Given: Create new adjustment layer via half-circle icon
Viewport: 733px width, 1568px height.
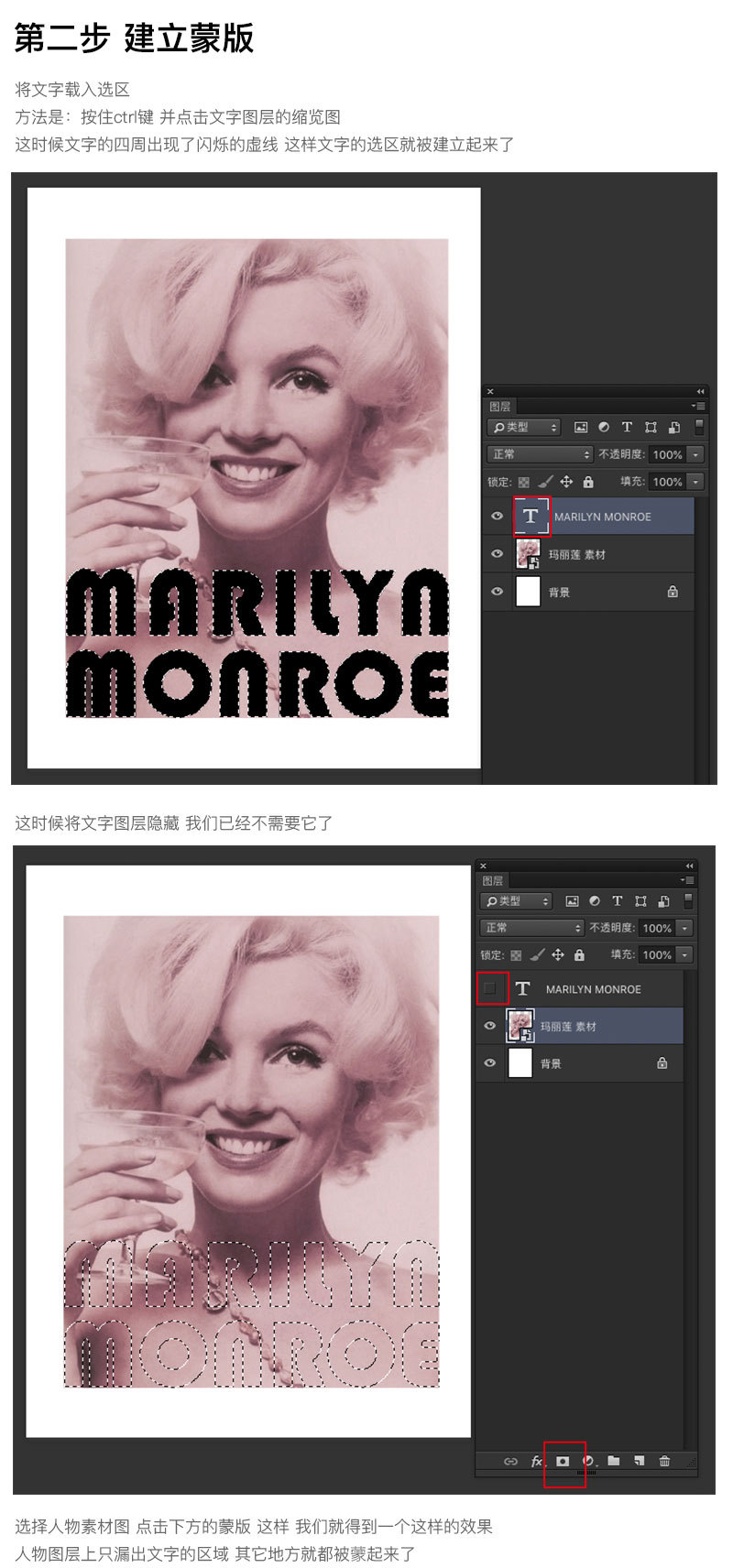Looking at the screenshot, I should pos(589,1461).
